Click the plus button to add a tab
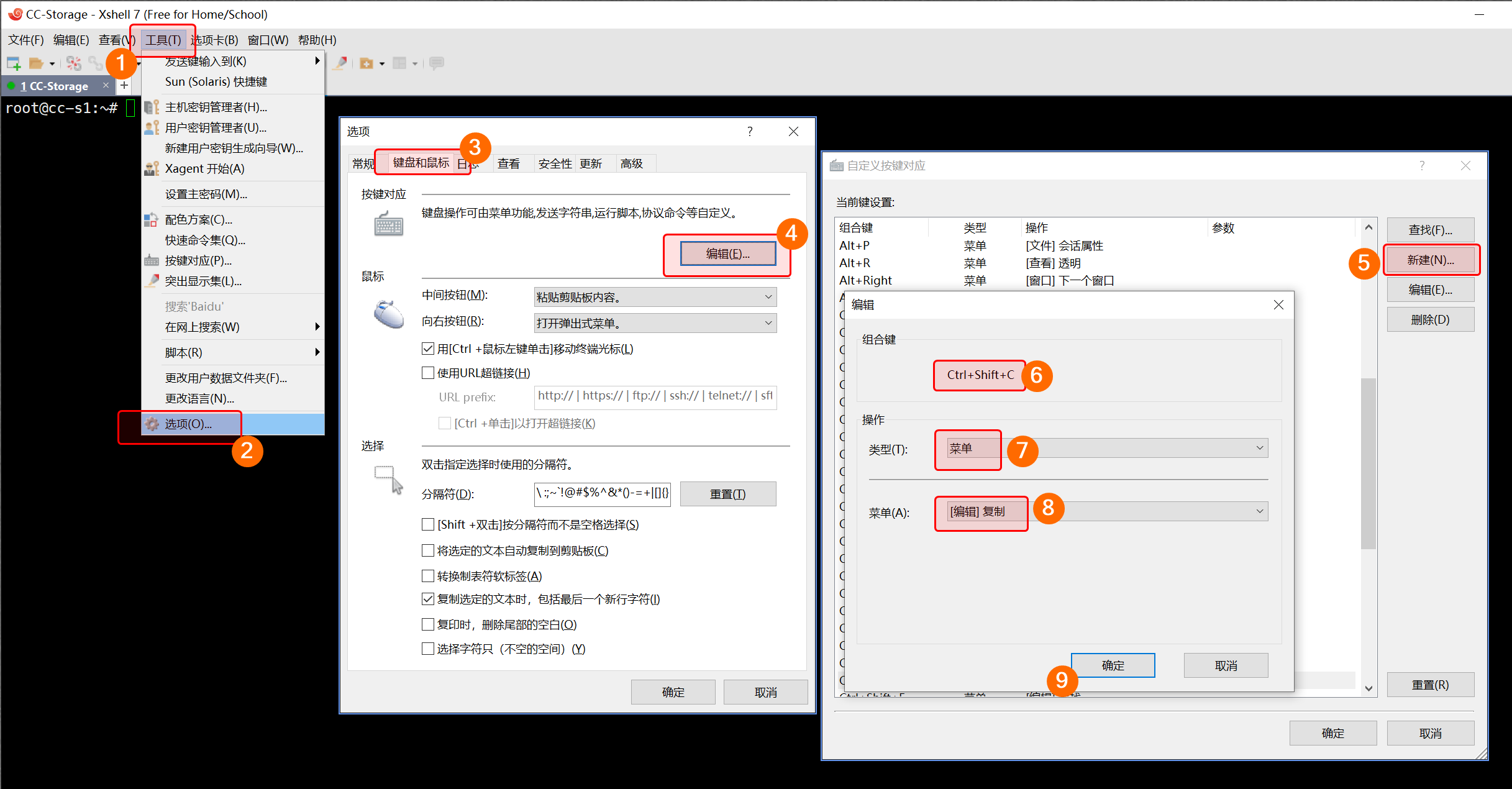Image resolution: width=1512 pixels, height=789 pixels. (124, 85)
